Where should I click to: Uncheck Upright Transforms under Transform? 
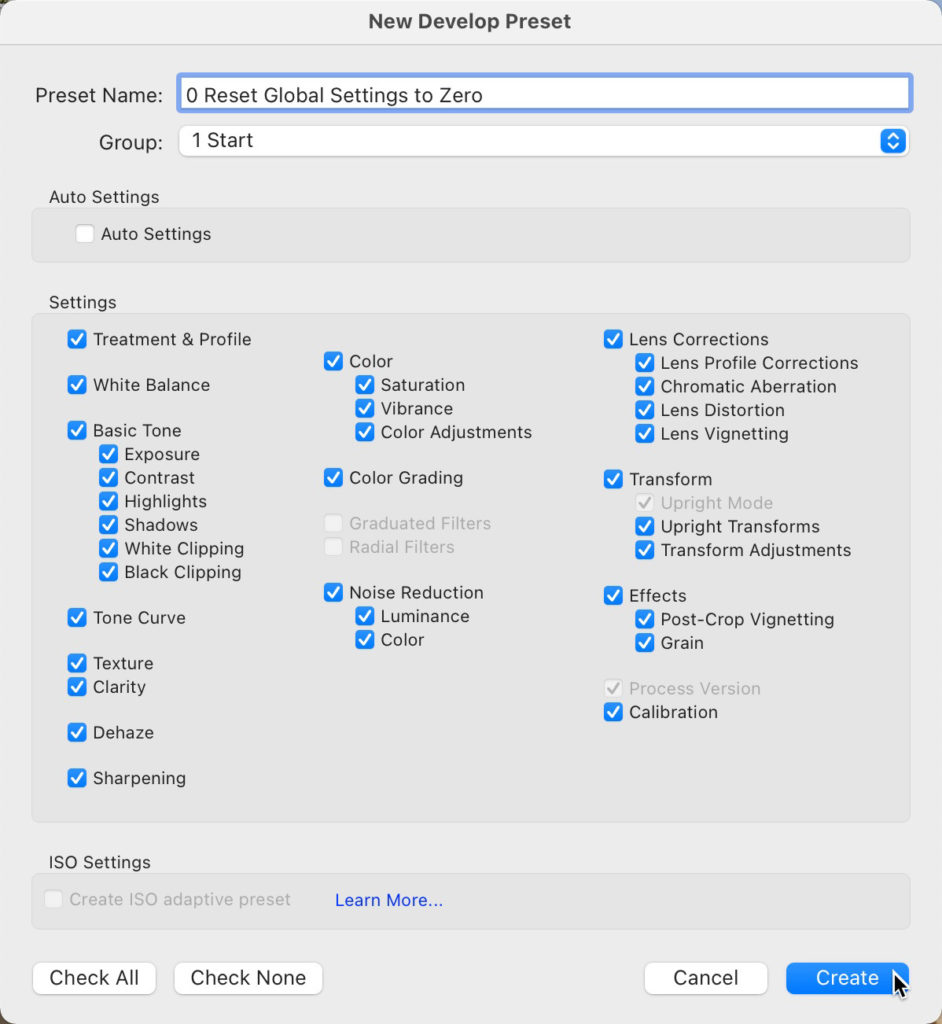[x=644, y=526]
